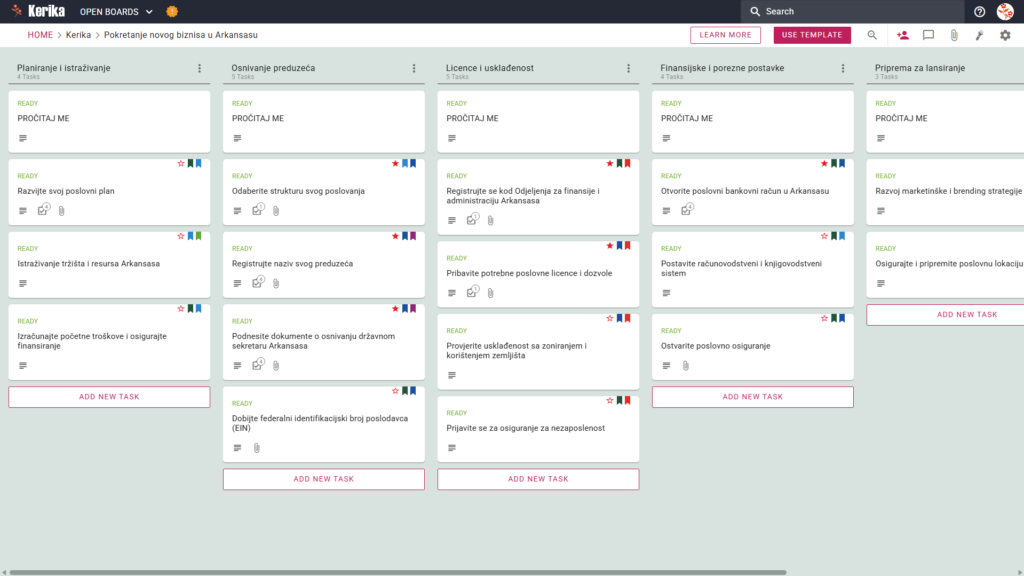Open description icon on Istraživanje tržišta card

pos(23,283)
